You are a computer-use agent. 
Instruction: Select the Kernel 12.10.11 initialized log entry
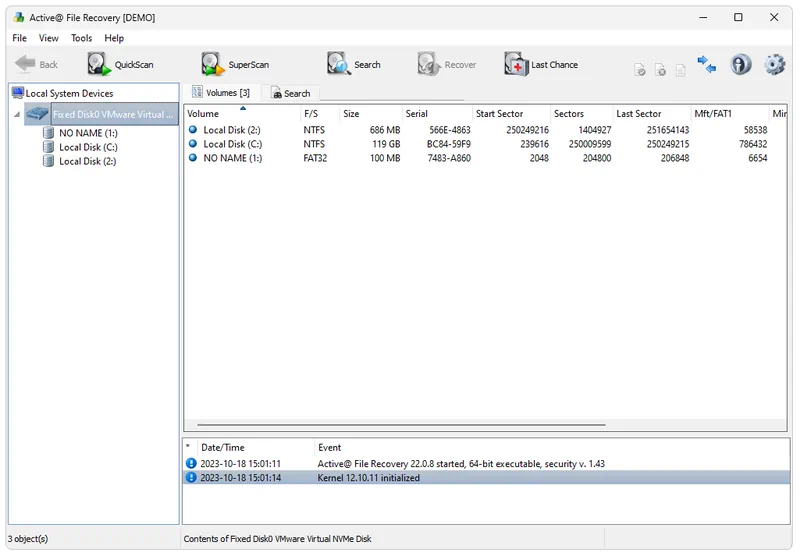click(486, 478)
